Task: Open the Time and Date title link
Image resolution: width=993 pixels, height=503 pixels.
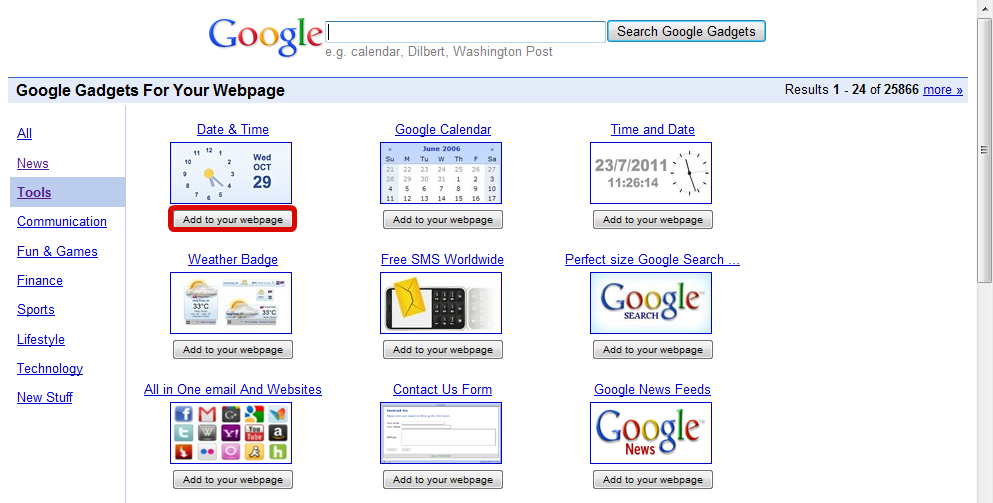Action: point(652,130)
